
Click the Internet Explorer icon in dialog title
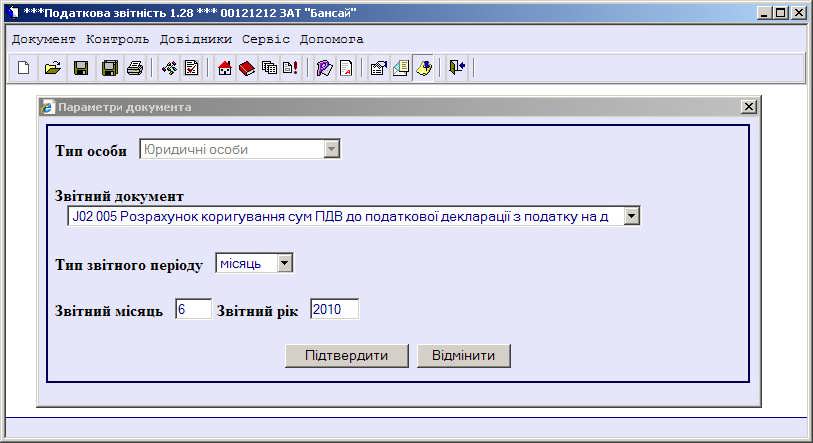[x=48, y=107]
